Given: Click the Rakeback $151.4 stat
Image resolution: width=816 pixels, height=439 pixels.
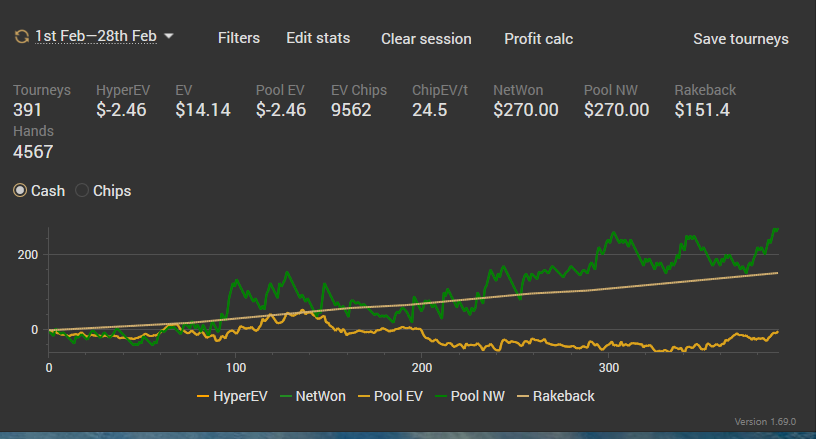Looking at the screenshot, I should (x=705, y=100).
